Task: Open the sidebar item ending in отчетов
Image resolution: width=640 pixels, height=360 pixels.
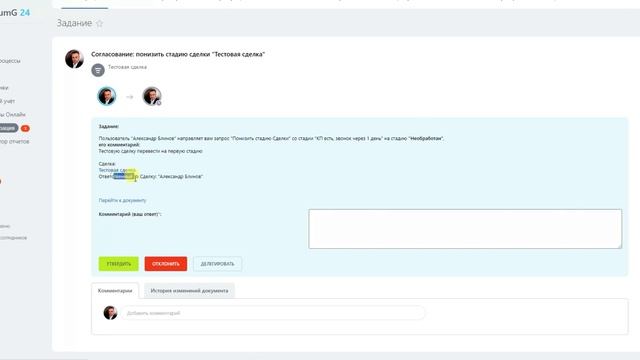Action: pos(15,142)
